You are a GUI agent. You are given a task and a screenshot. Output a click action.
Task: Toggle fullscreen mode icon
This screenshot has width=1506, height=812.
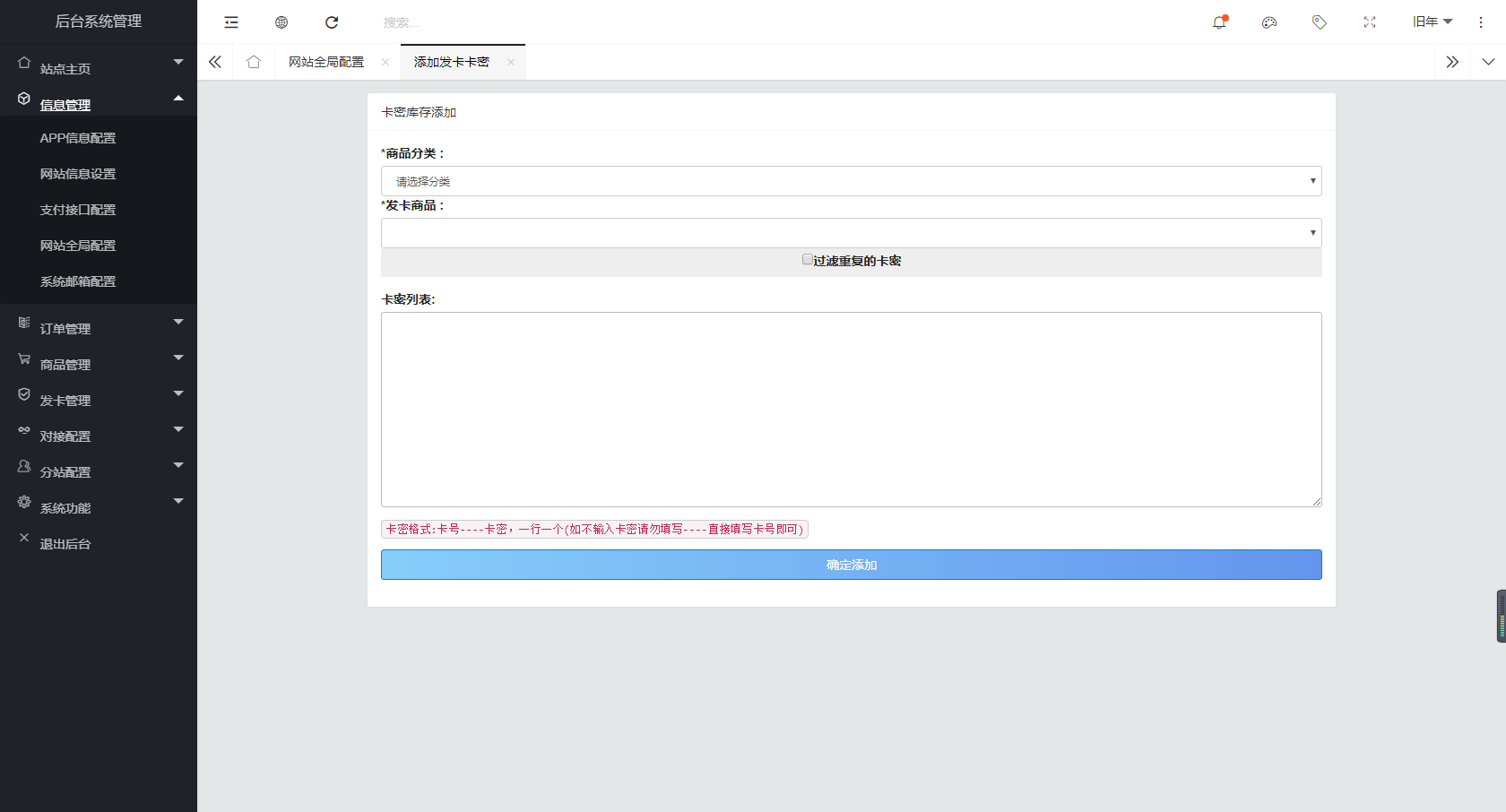click(1370, 22)
